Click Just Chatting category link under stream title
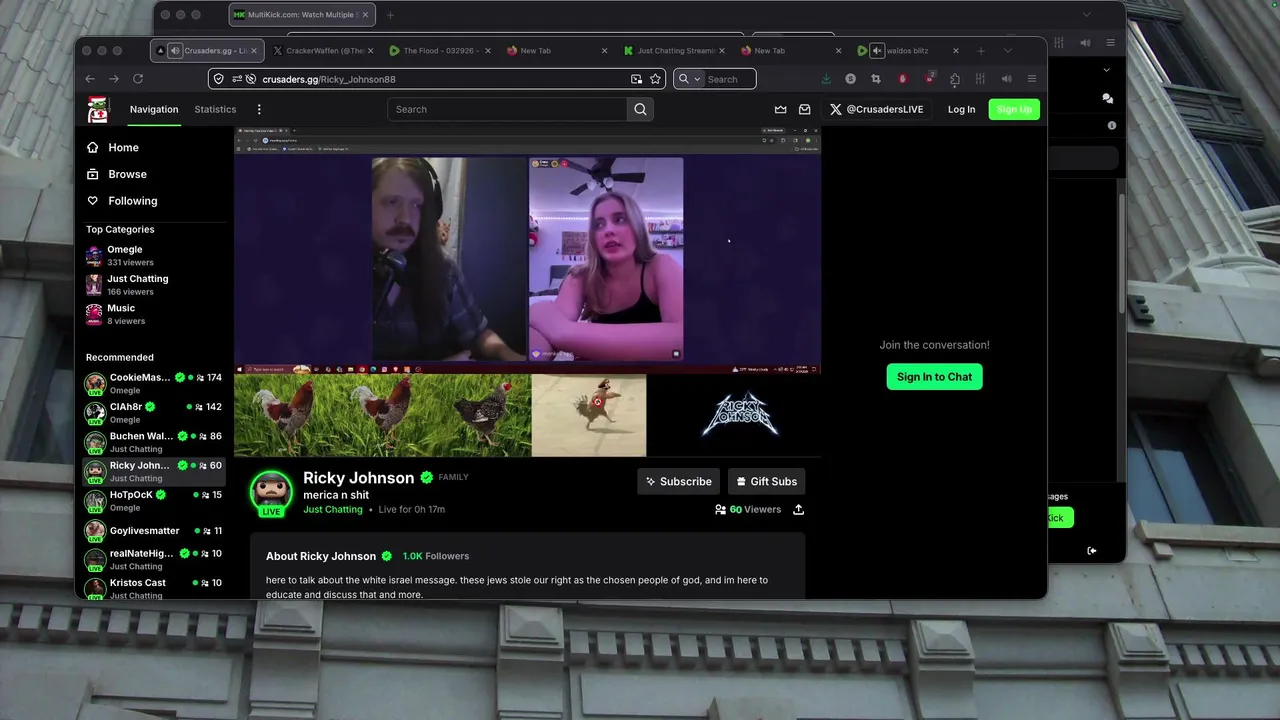The height and width of the screenshot is (720, 1280). pyautogui.click(x=333, y=509)
